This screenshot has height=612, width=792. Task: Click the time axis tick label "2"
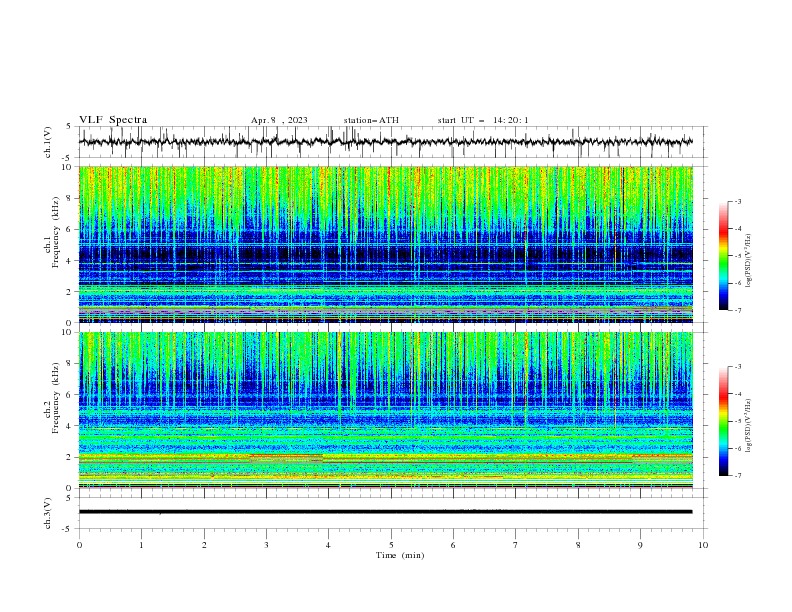coord(204,545)
